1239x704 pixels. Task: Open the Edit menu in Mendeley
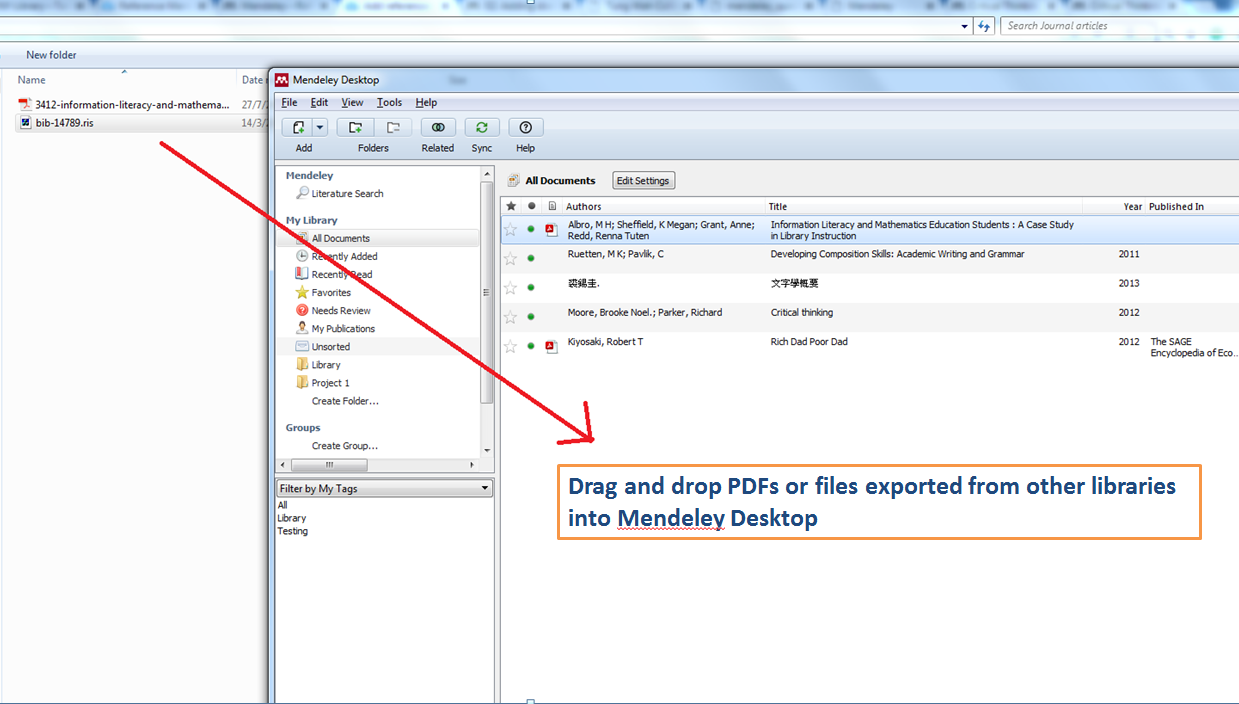[x=319, y=102]
